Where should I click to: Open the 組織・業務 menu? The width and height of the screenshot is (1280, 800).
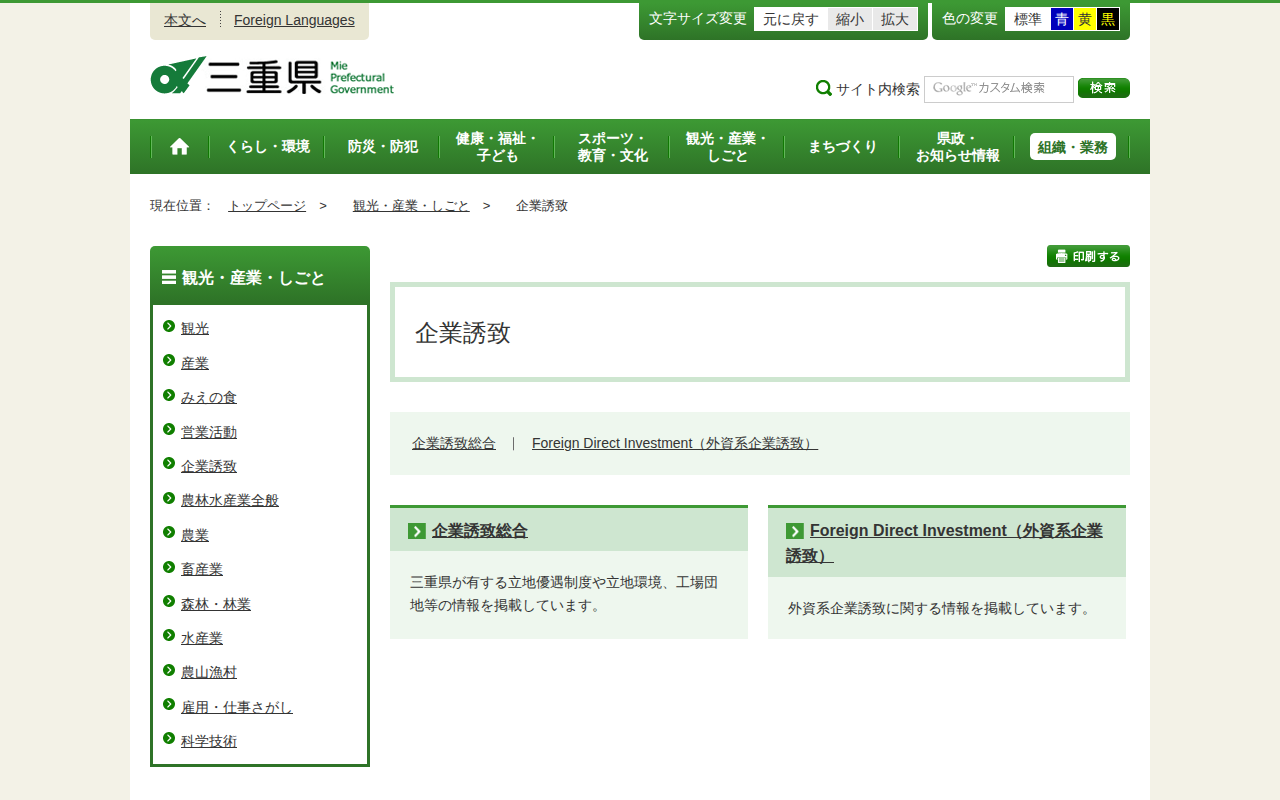tap(1072, 147)
